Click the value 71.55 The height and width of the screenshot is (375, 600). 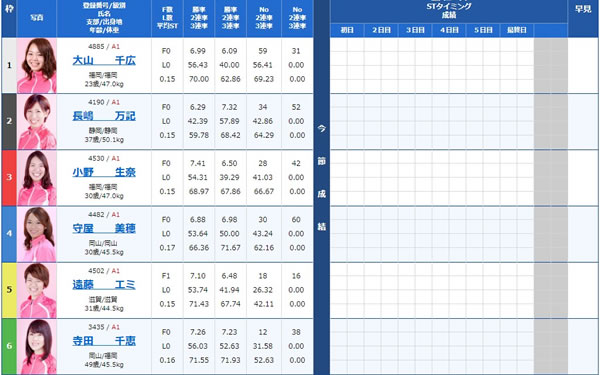(x=198, y=360)
